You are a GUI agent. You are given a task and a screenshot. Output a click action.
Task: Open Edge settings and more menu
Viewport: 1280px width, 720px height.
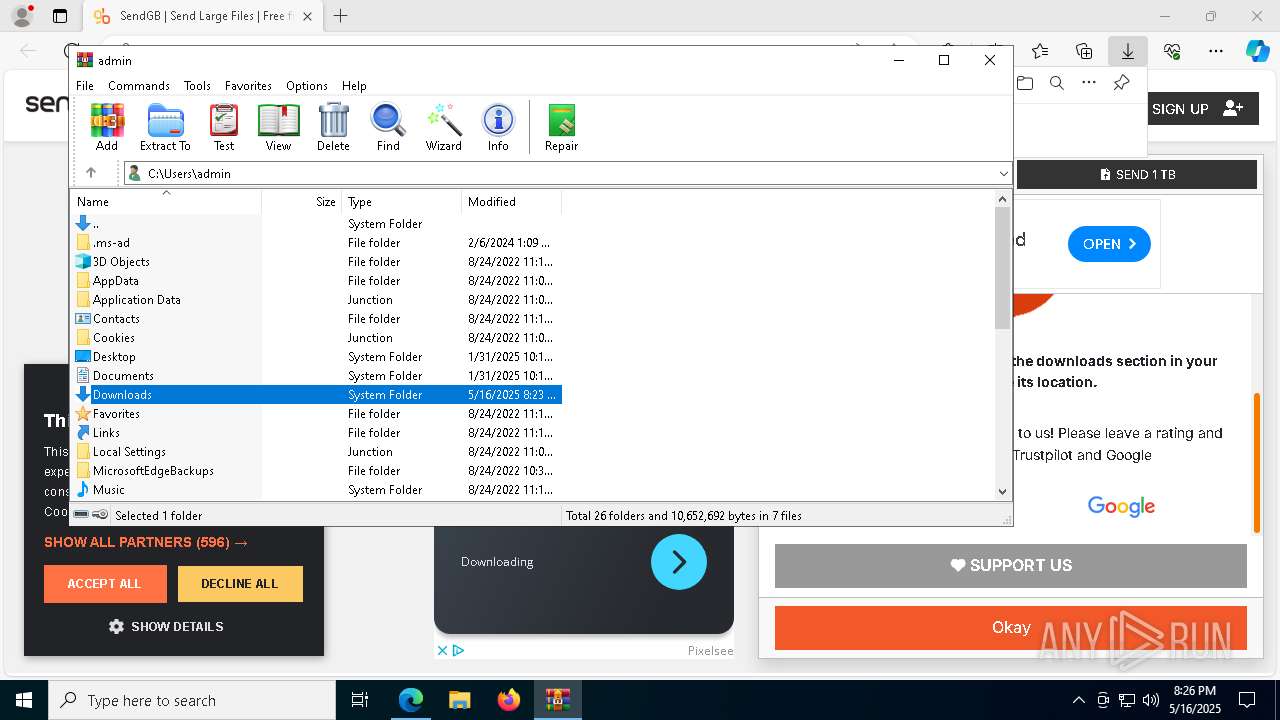click(x=1216, y=51)
